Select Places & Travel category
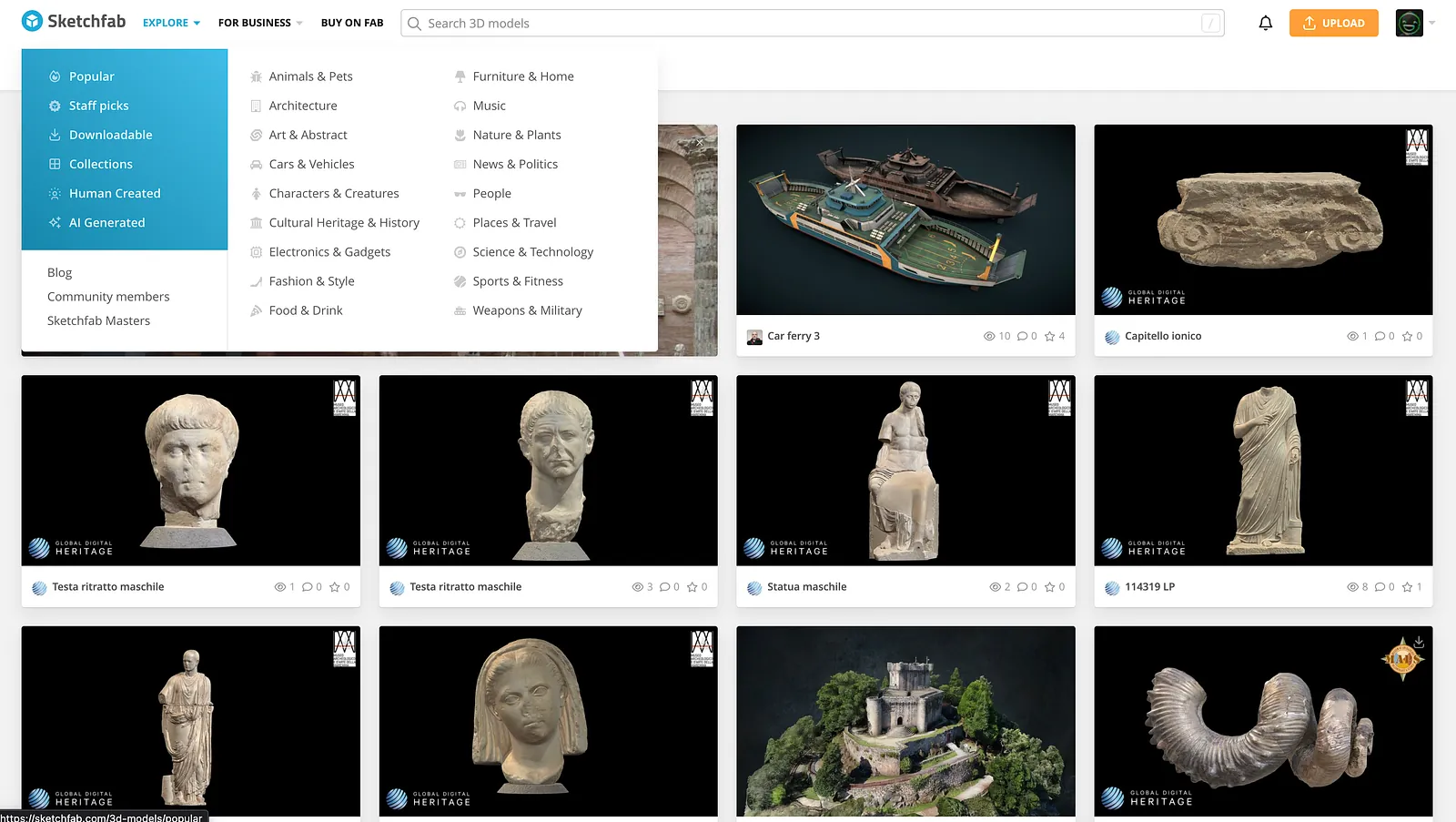The image size is (1456, 822). [514, 223]
